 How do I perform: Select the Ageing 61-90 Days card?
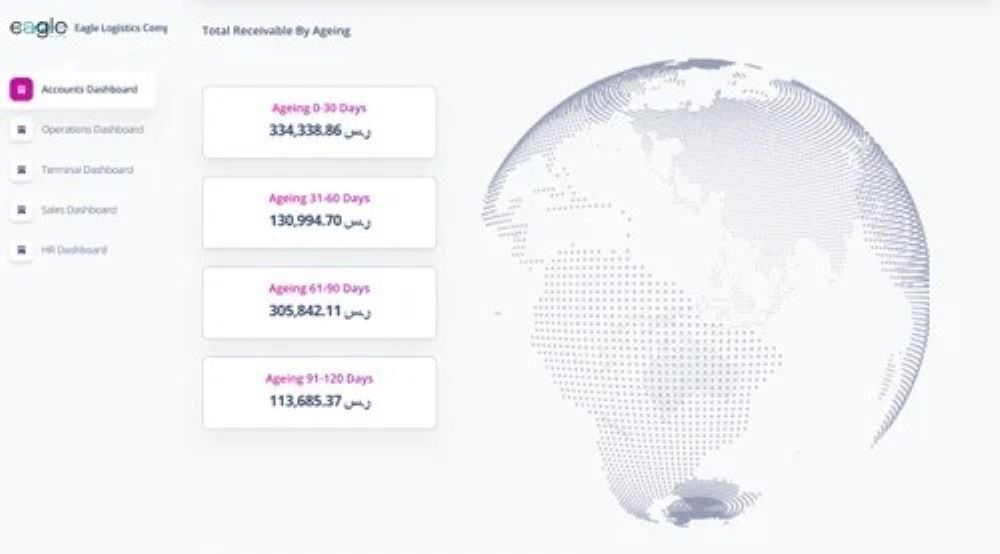[x=320, y=303]
